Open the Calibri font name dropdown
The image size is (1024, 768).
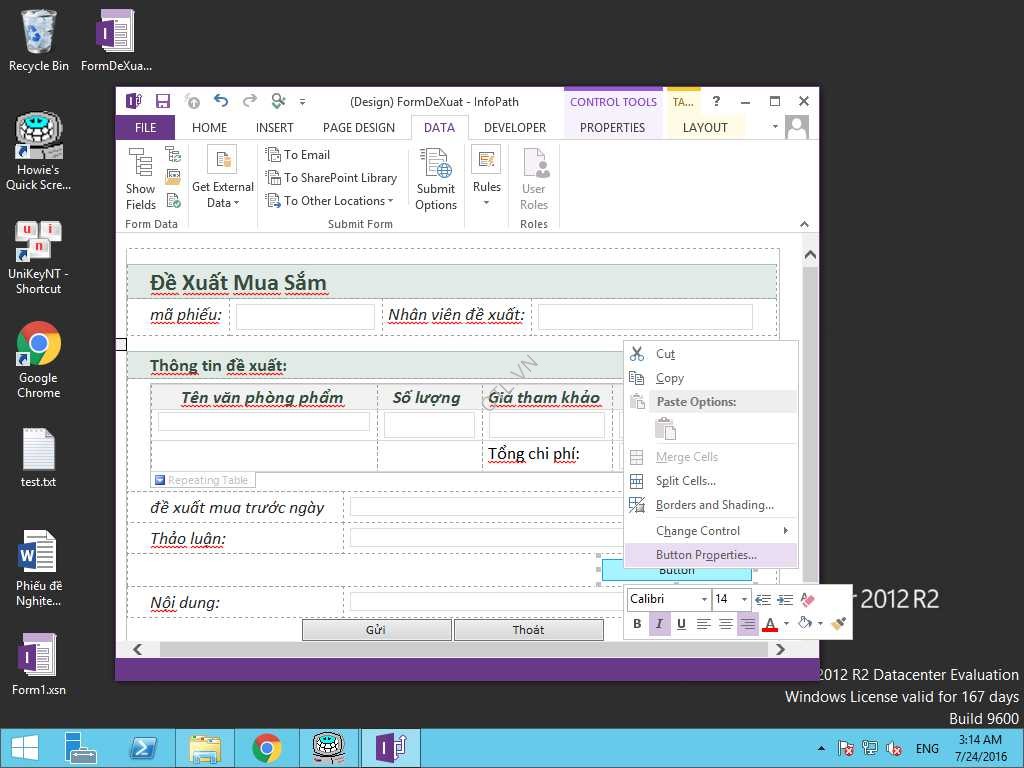point(704,599)
